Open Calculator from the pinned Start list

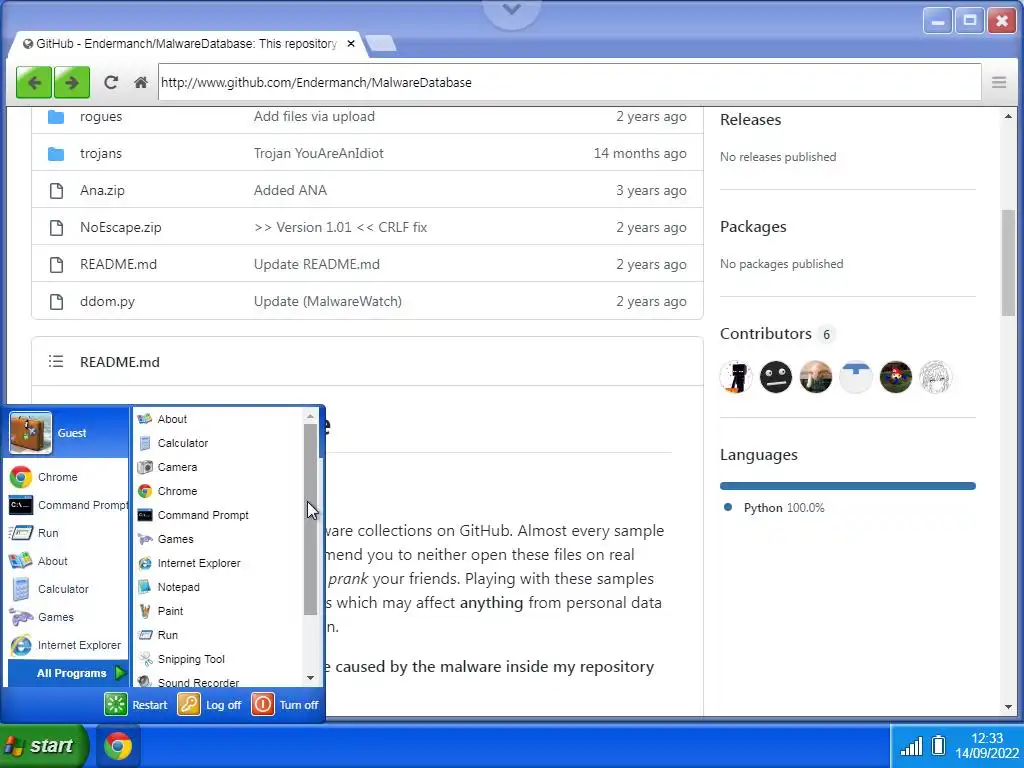(49, 589)
